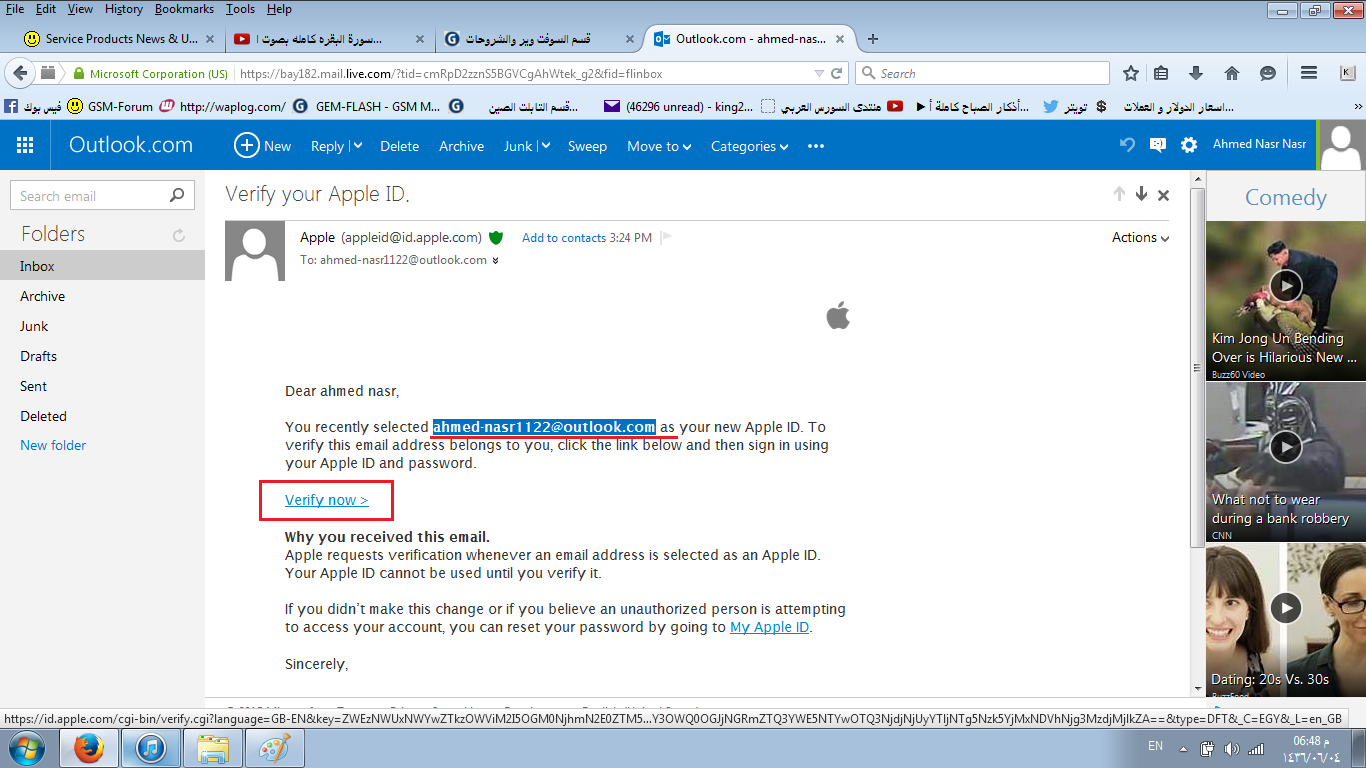Click the Windows Start button
This screenshot has height=768, width=1366.
26,748
